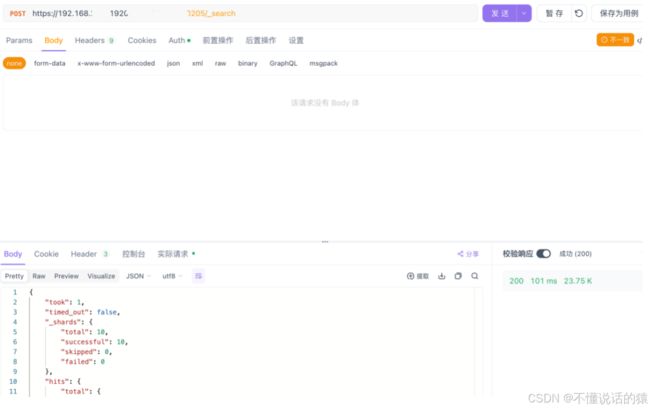Click the small icon right of orange 不一致 badge

pyautogui.click(x=640, y=40)
